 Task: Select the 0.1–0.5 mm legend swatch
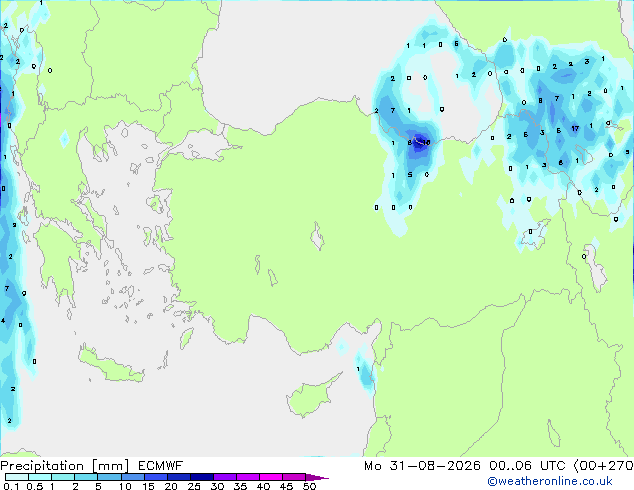pyautogui.click(x=17, y=477)
